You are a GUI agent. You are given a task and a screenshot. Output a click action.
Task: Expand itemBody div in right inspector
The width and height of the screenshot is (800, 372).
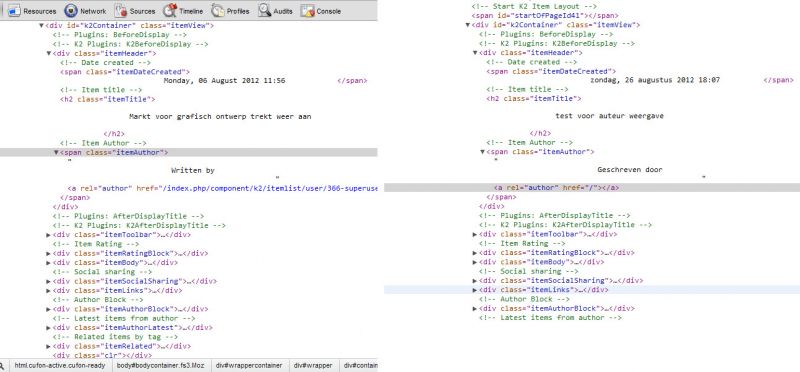(x=475, y=262)
